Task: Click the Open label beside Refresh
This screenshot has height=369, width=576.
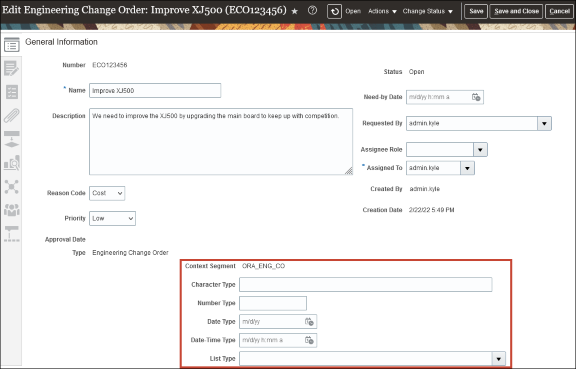Action: click(353, 11)
